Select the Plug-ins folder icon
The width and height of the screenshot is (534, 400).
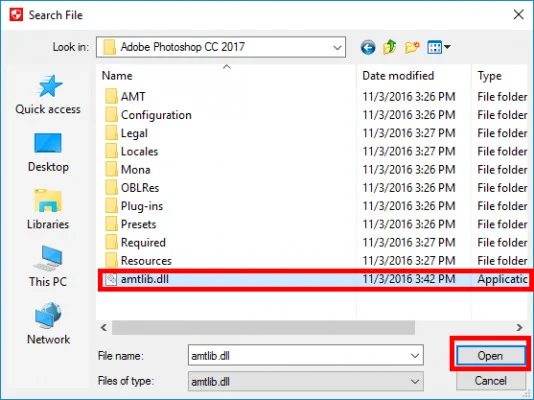111,206
